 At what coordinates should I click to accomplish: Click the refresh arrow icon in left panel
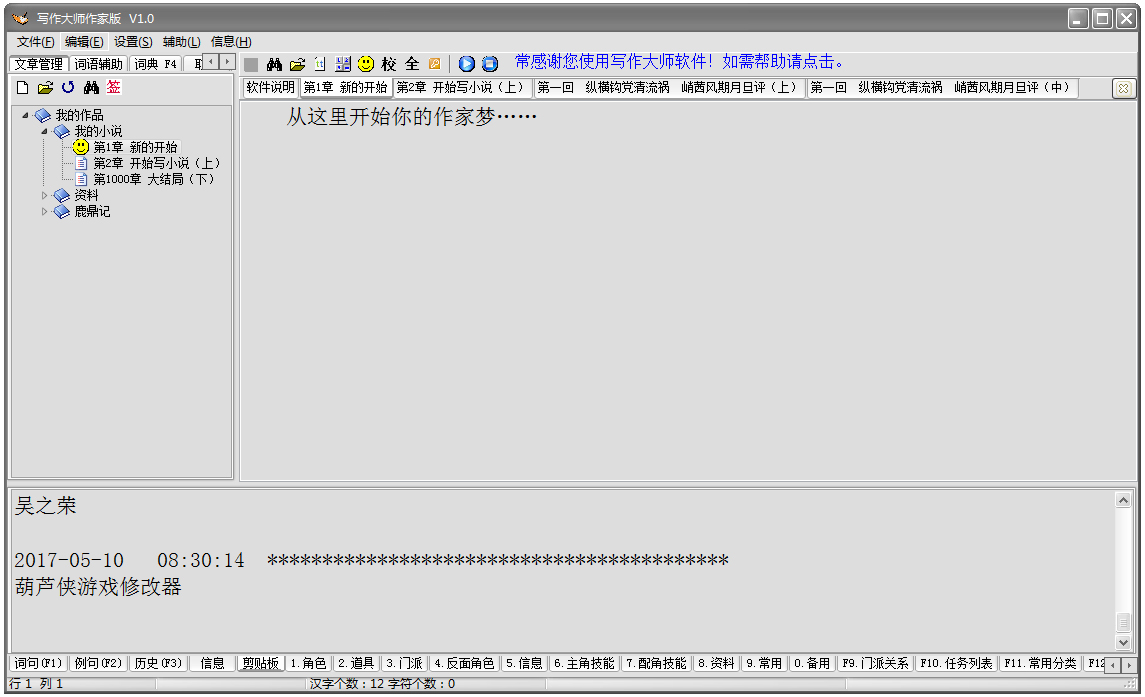click(68, 88)
